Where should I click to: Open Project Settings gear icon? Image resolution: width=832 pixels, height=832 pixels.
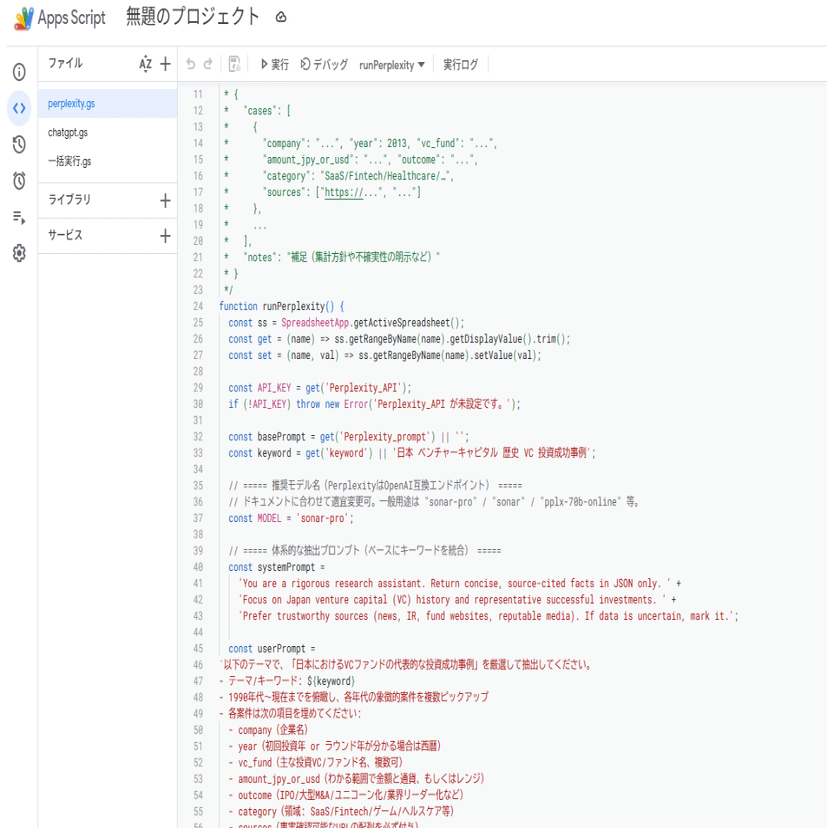(19, 253)
